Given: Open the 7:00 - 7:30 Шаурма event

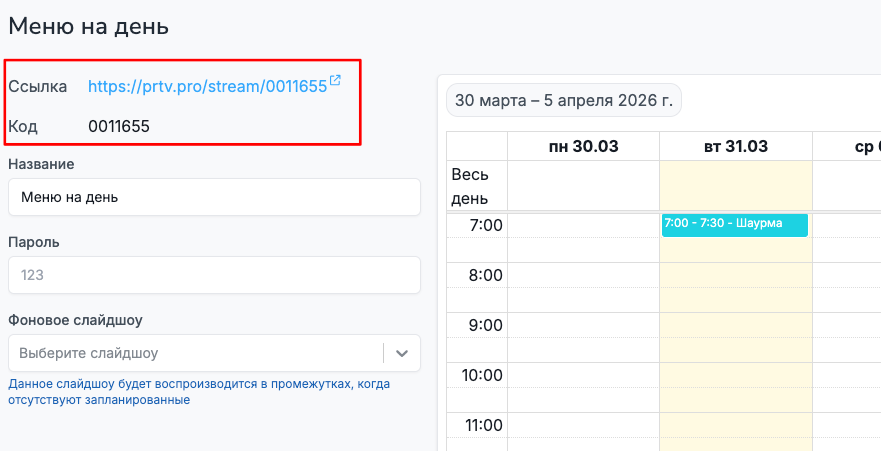Looking at the screenshot, I should (734, 224).
